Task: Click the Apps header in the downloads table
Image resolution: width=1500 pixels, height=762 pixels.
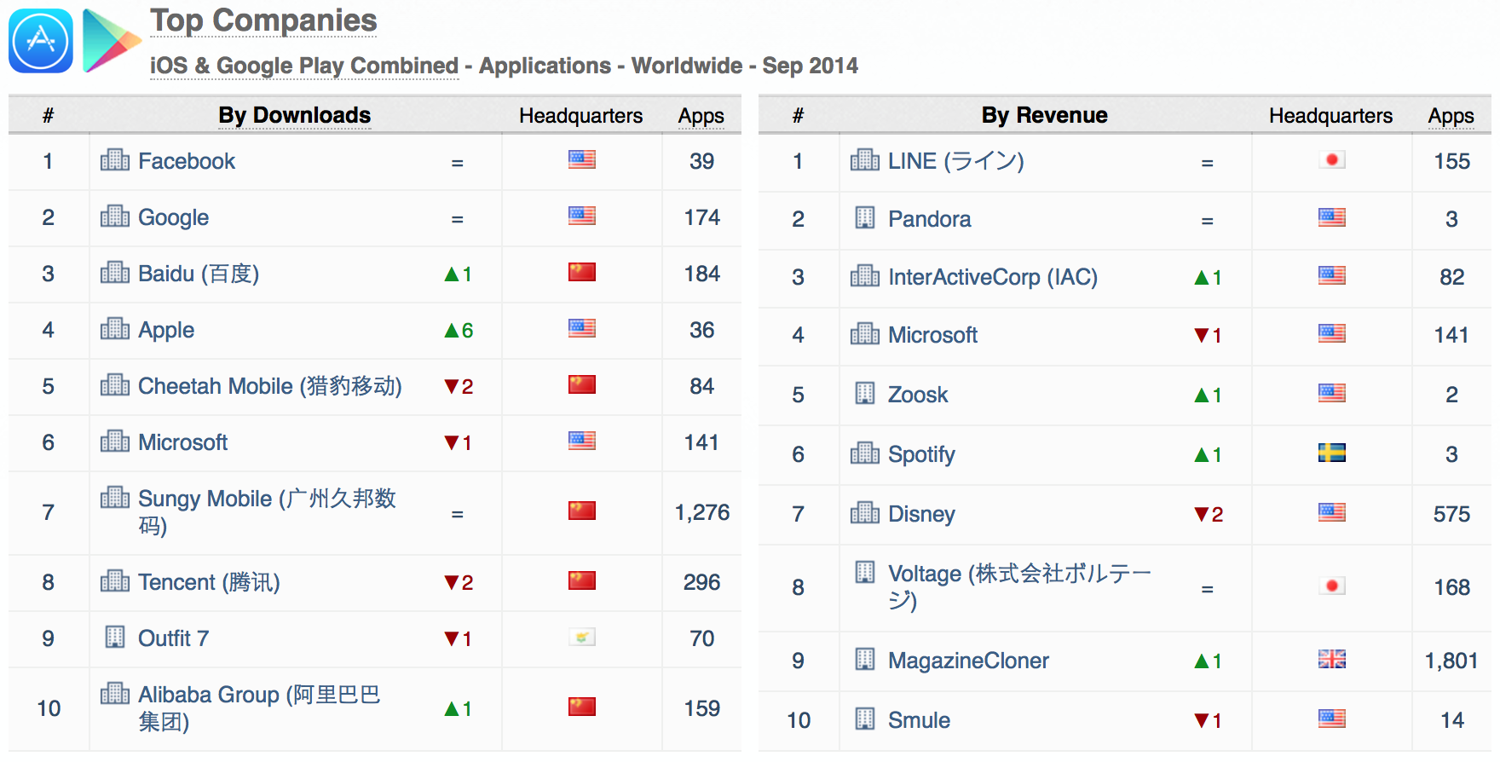Action: pos(701,116)
